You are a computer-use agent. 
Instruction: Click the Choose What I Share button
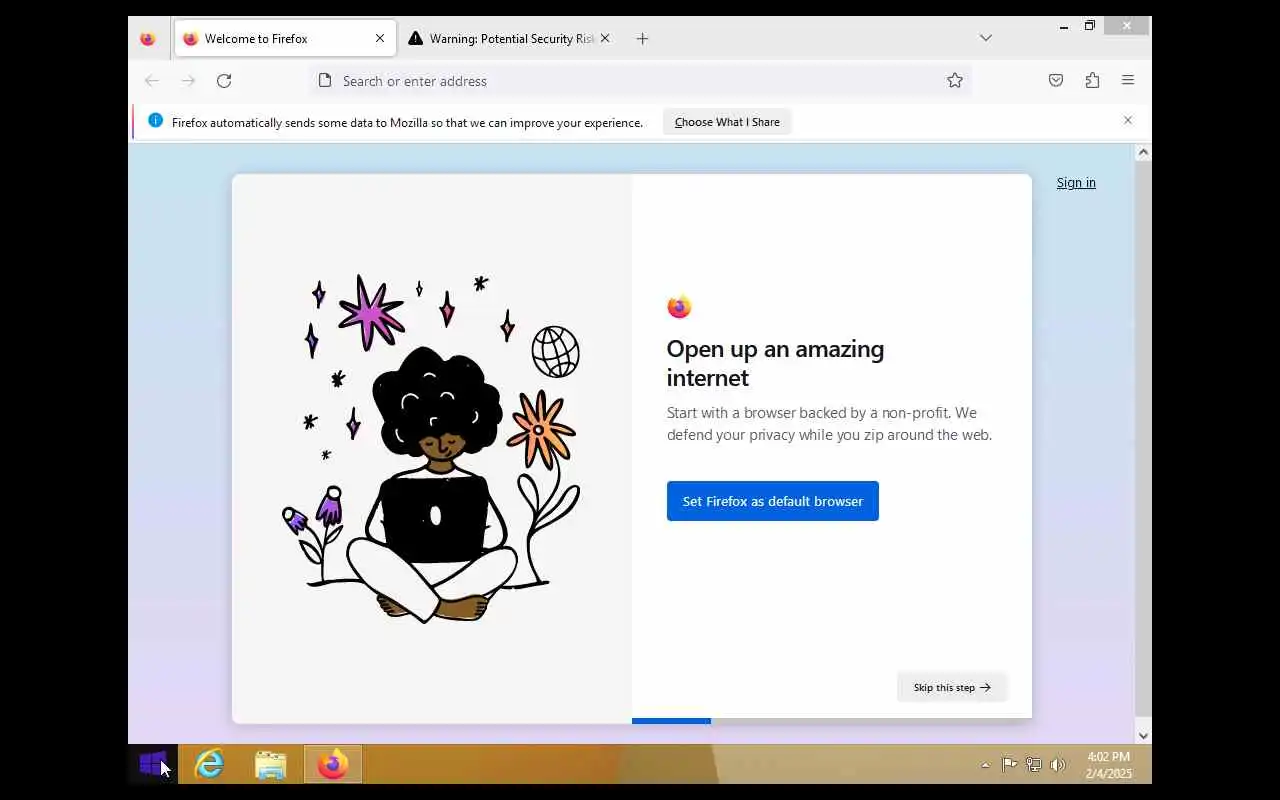pyautogui.click(x=727, y=122)
